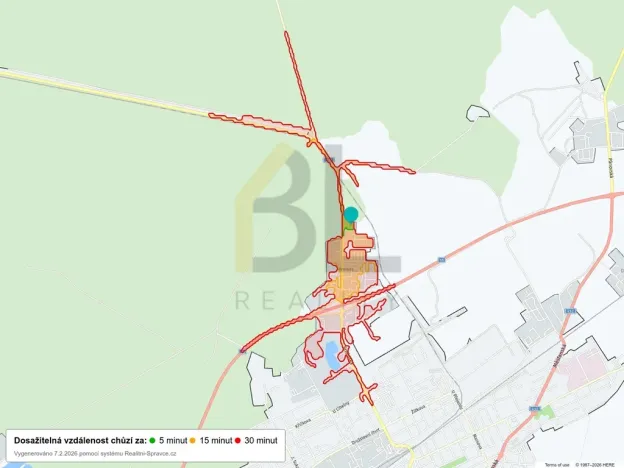Open the Terms of use link
Viewport: 624px width, 468px height.
click(x=557, y=465)
